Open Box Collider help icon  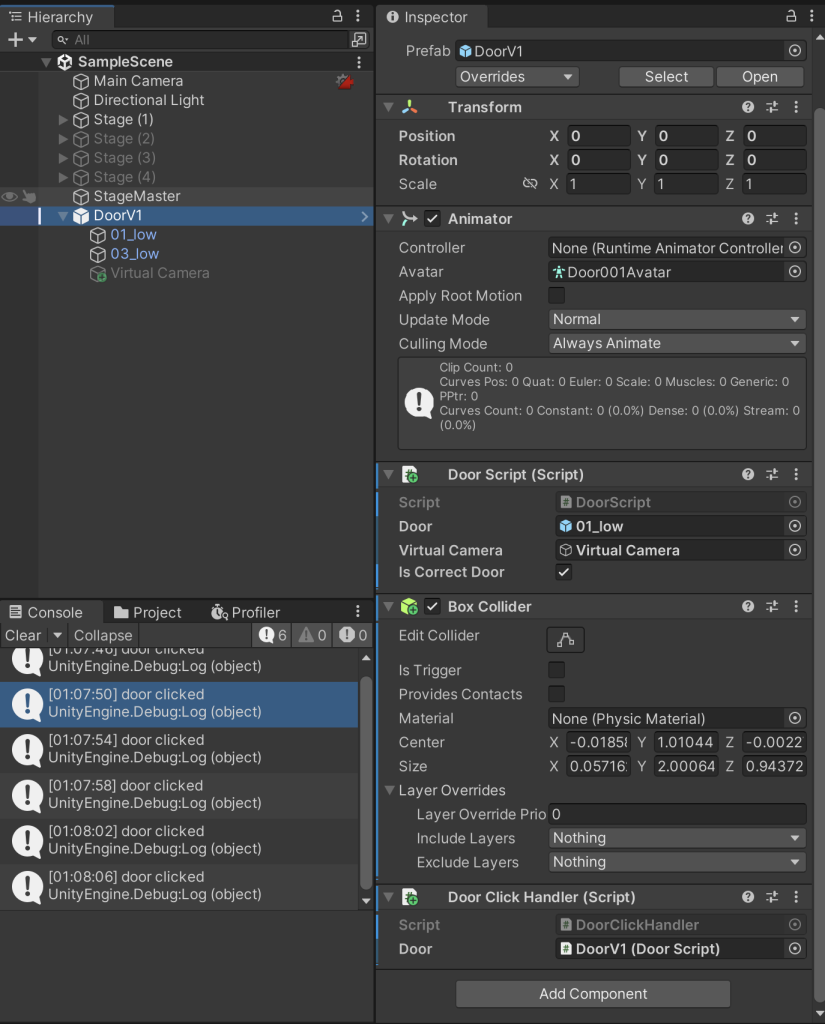point(748,607)
